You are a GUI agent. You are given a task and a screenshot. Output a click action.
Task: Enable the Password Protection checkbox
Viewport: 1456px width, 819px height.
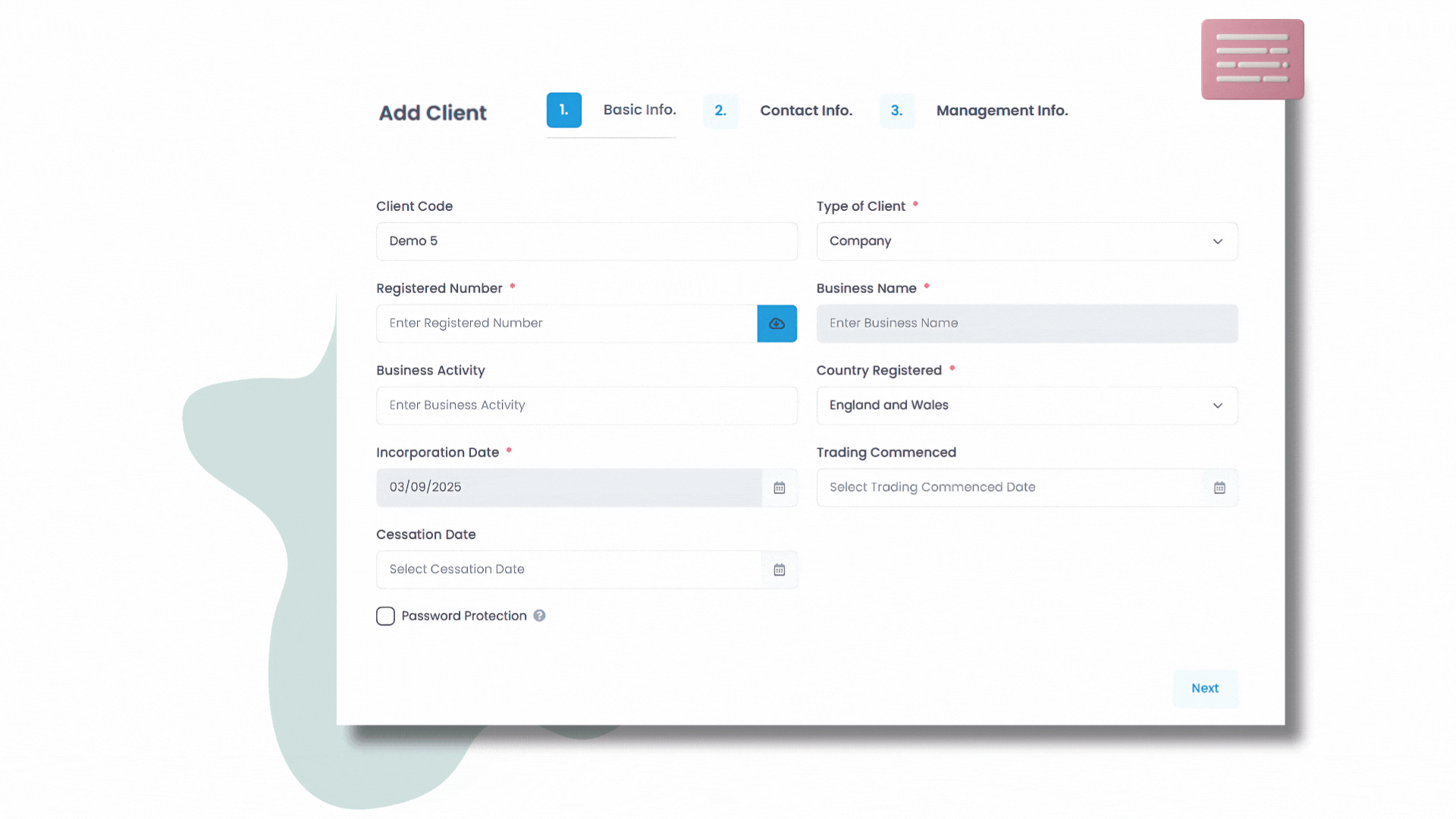click(385, 616)
